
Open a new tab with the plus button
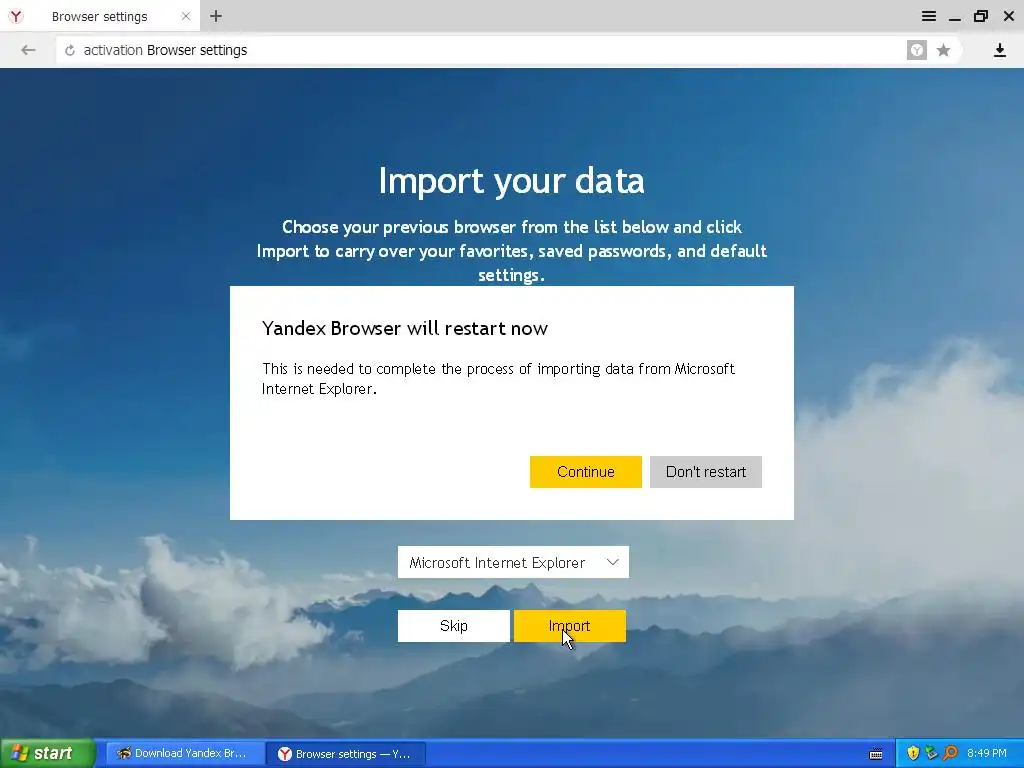click(x=216, y=16)
